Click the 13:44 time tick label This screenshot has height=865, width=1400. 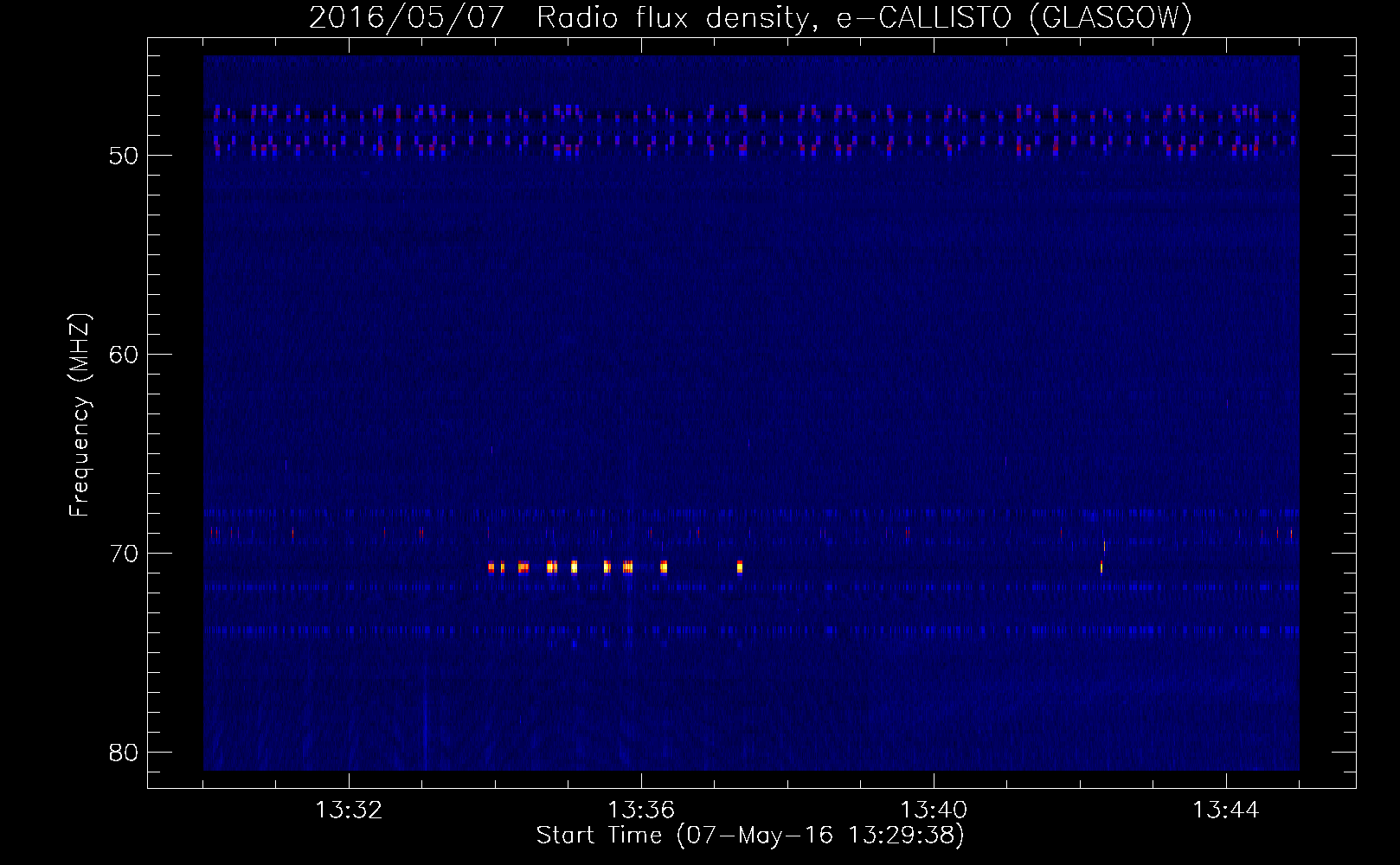point(1226,811)
